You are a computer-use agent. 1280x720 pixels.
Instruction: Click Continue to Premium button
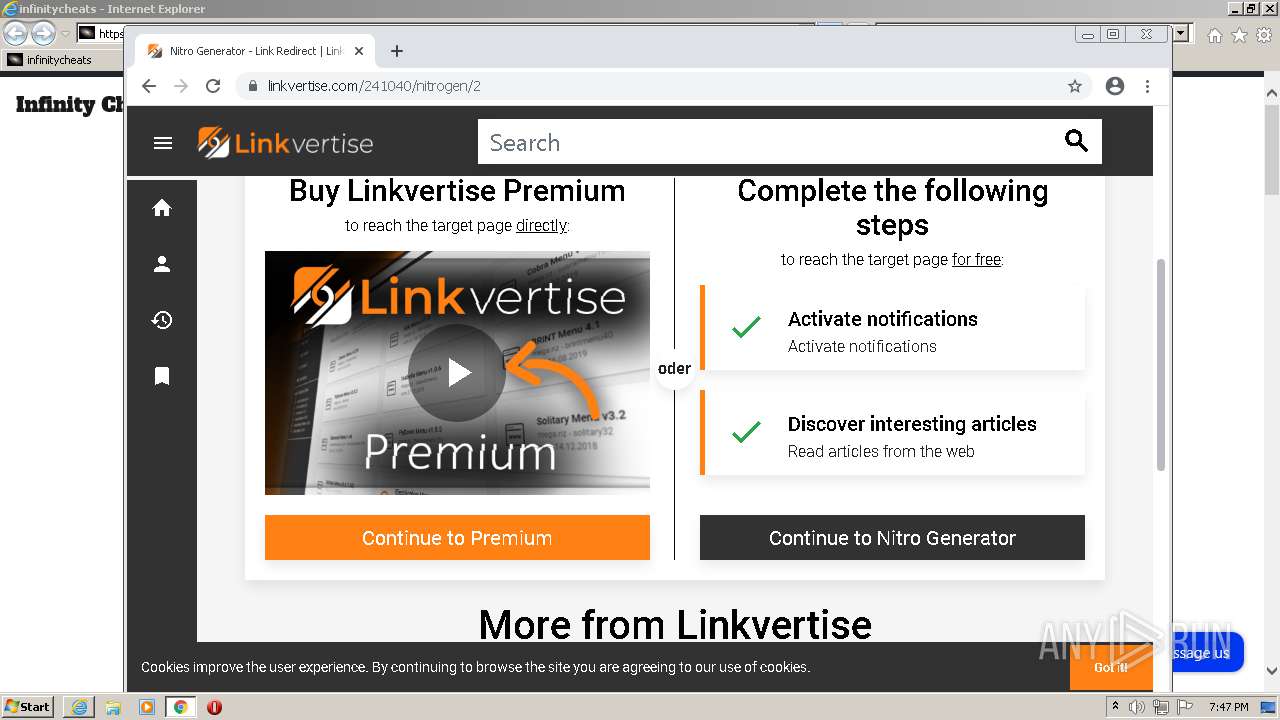tap(457, 538)
